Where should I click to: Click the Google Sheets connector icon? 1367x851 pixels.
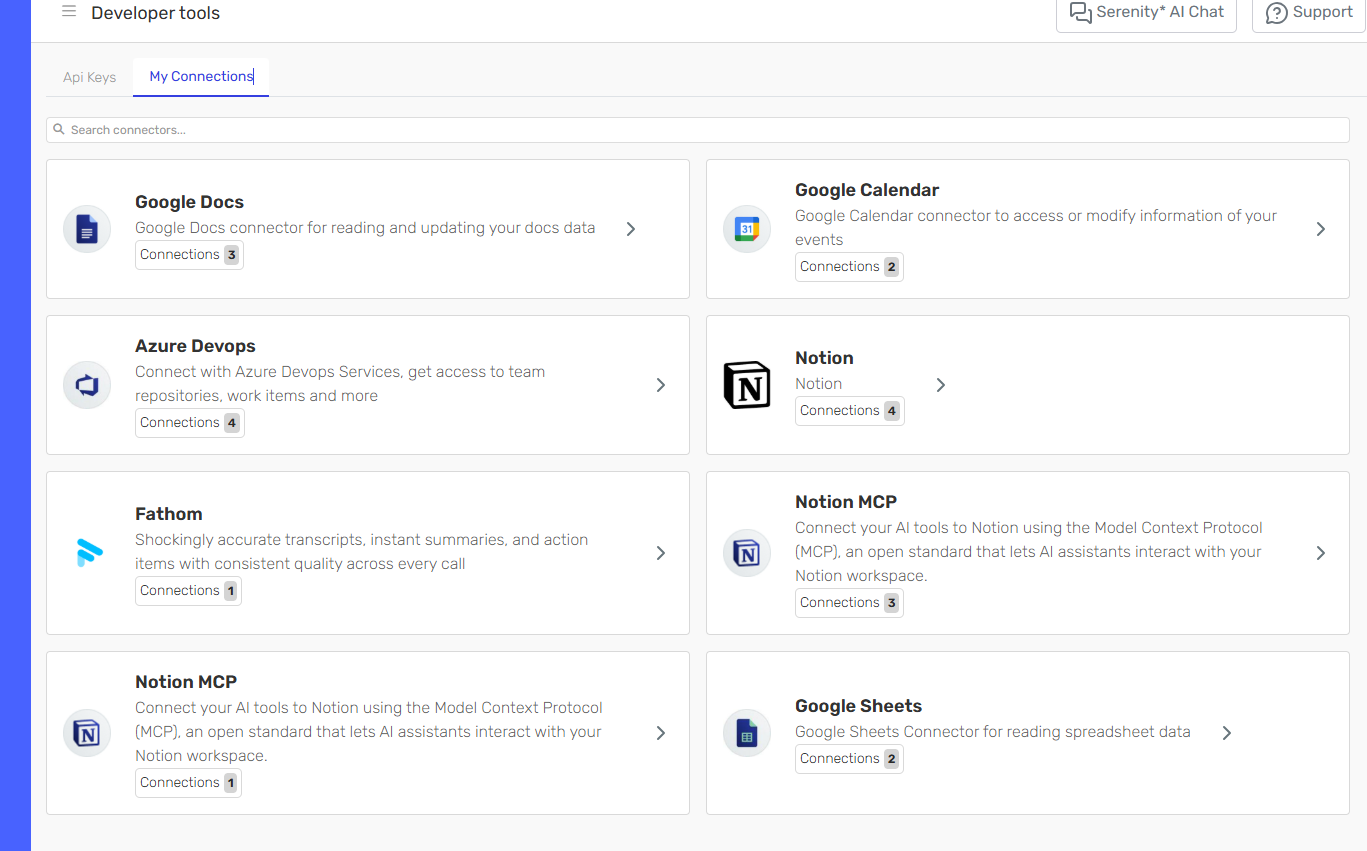click(747, 733)
